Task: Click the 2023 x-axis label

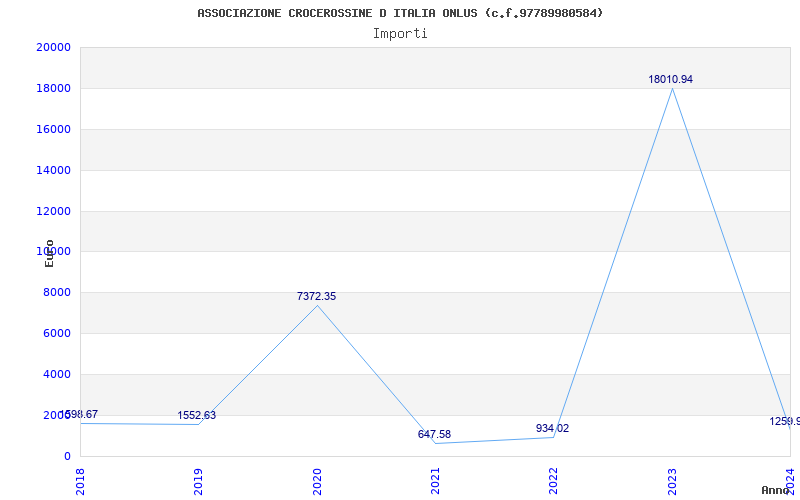Action: (672, 482)
